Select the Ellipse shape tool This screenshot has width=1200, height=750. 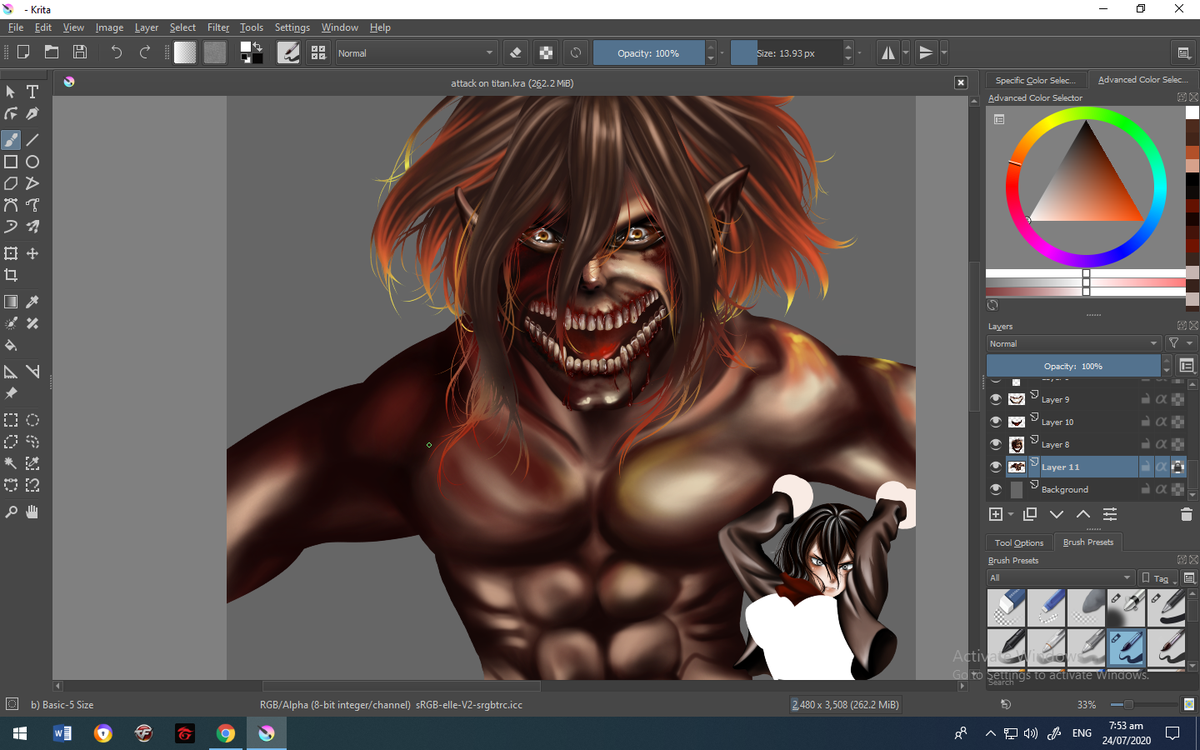(x=32, y=161)
